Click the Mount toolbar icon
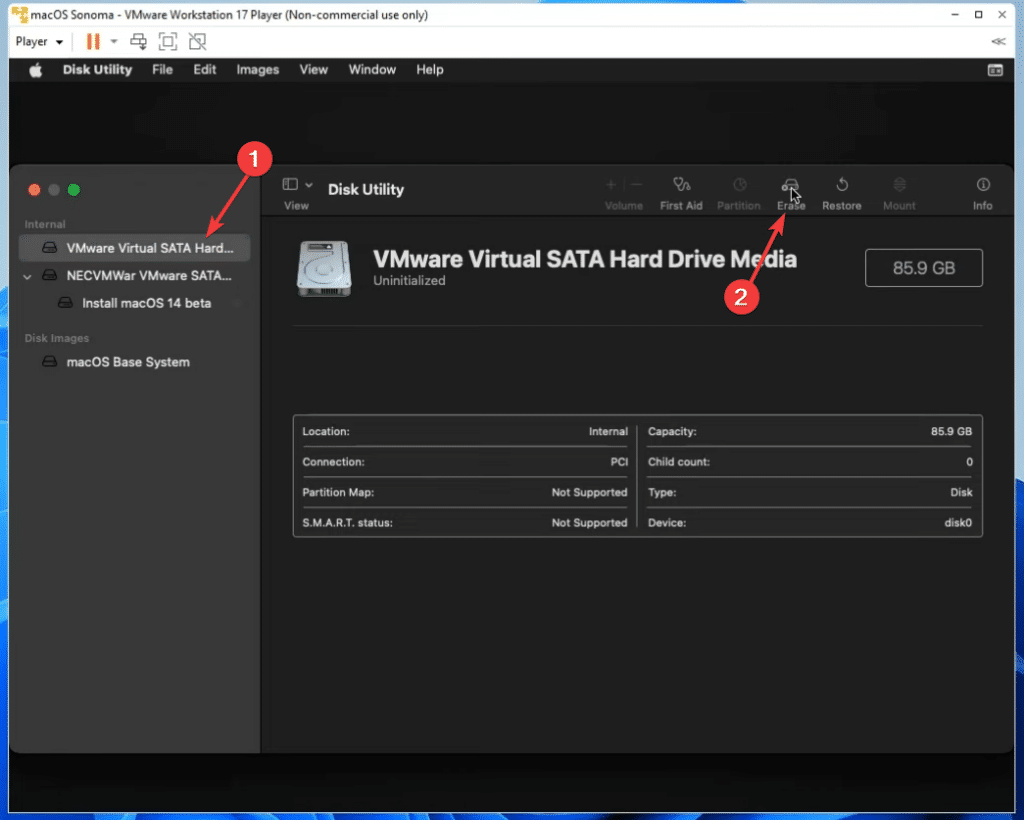Image resolution: width=1024 pixels, height=820 pixels. 899,185
